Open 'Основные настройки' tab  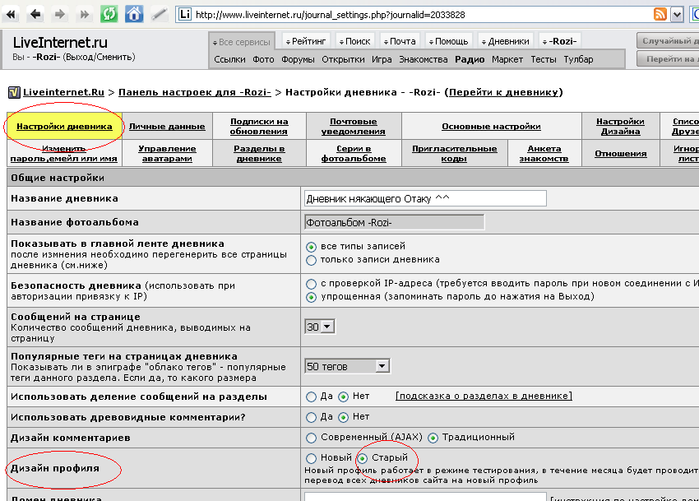click(x=491, y=127)
